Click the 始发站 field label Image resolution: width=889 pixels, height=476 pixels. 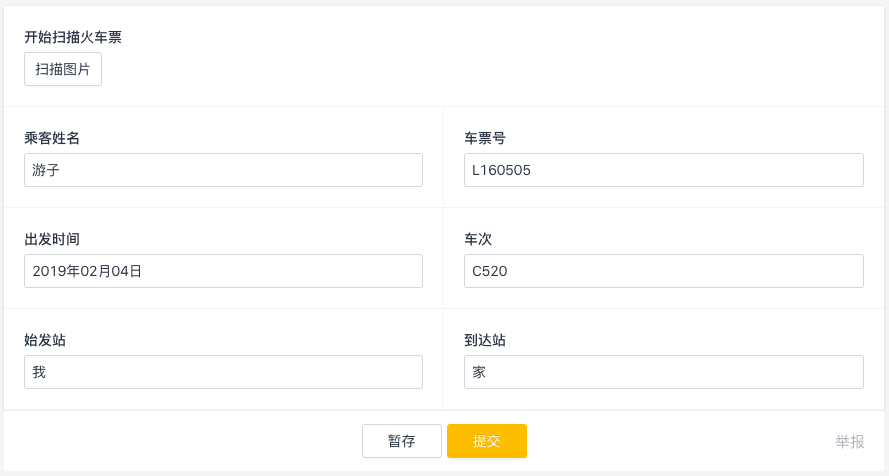[x=45, y=340]
